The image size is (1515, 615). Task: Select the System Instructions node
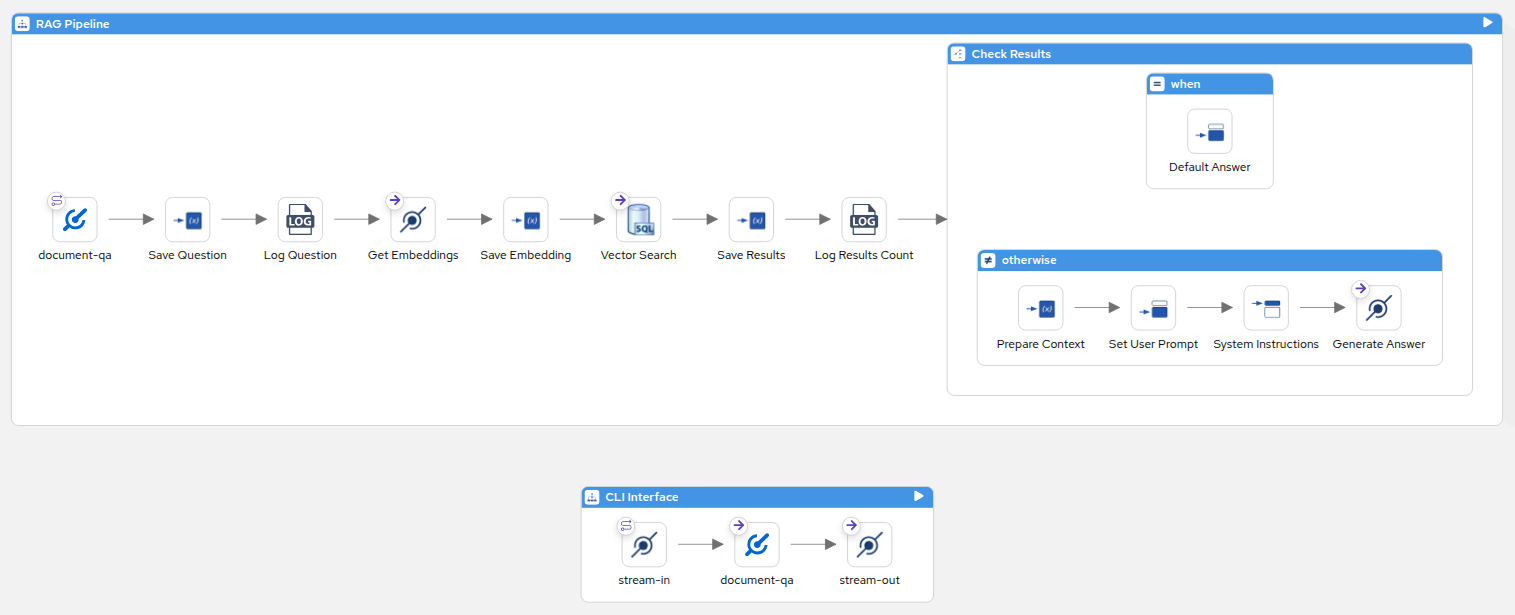1266,308
